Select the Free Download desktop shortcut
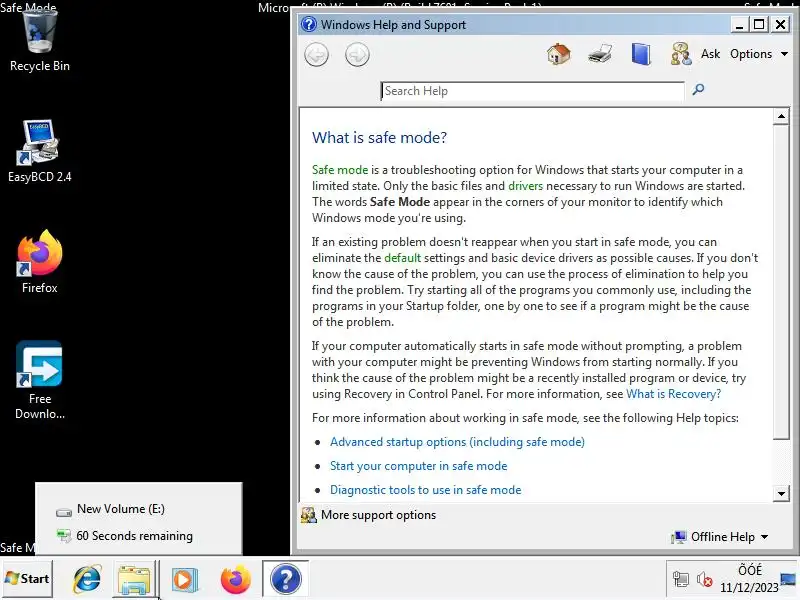 pyautogui.click(x=40, y=381)
